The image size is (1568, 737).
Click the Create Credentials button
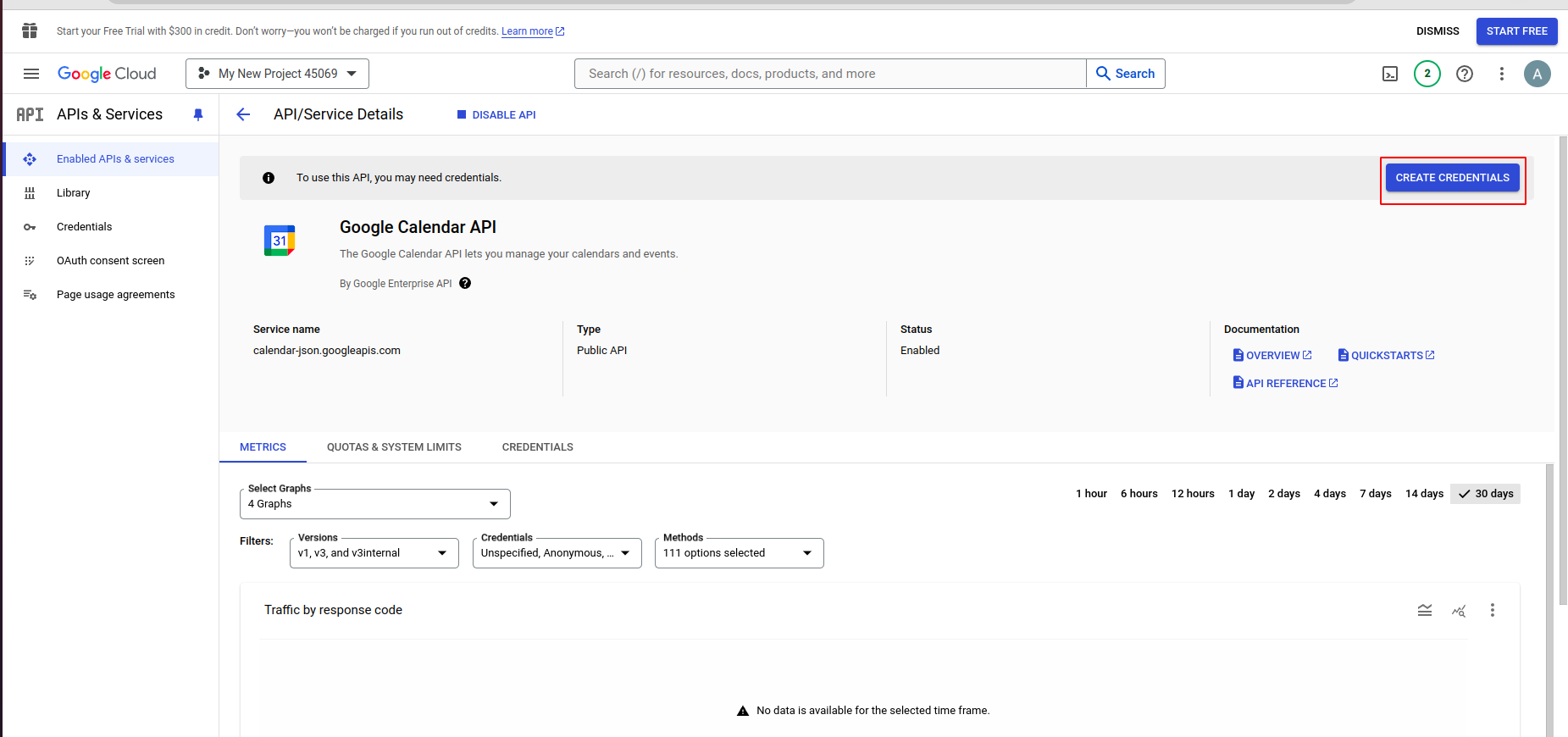click(x=1452, y=178)
